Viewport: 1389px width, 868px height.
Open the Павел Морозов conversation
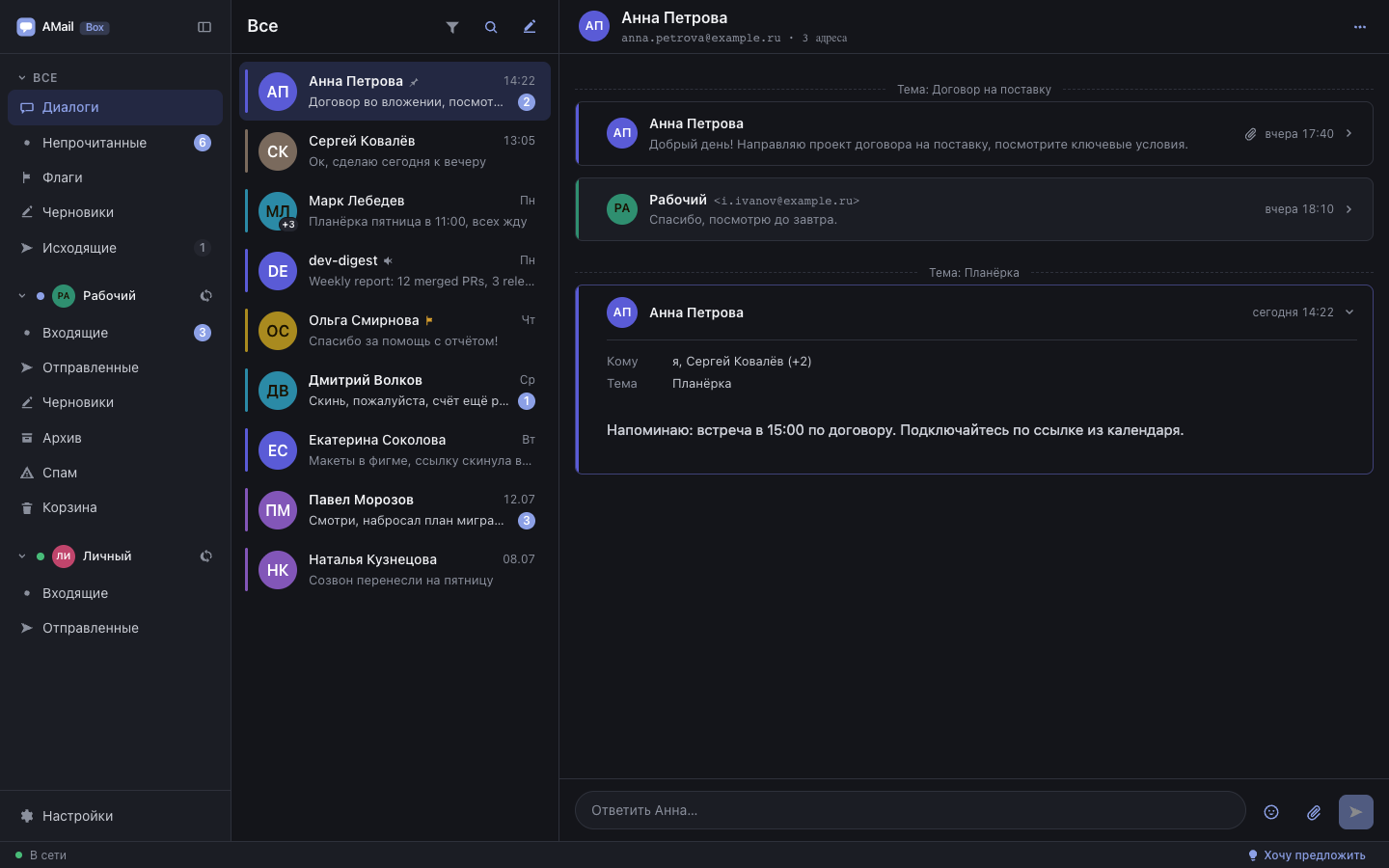(395, 510)
